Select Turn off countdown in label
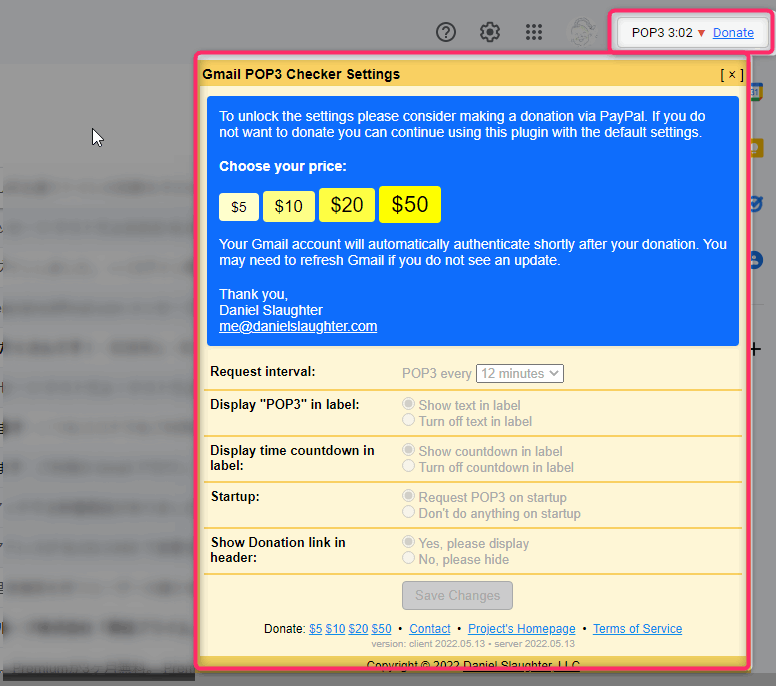Screen dimensions: 776x686 [408, 466]
